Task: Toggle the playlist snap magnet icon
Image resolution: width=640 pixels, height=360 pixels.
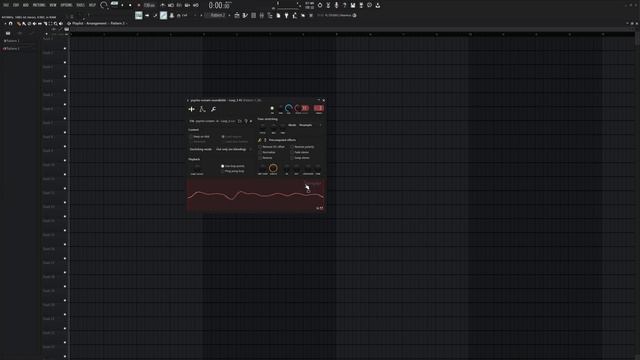Action: coord(10,24)
